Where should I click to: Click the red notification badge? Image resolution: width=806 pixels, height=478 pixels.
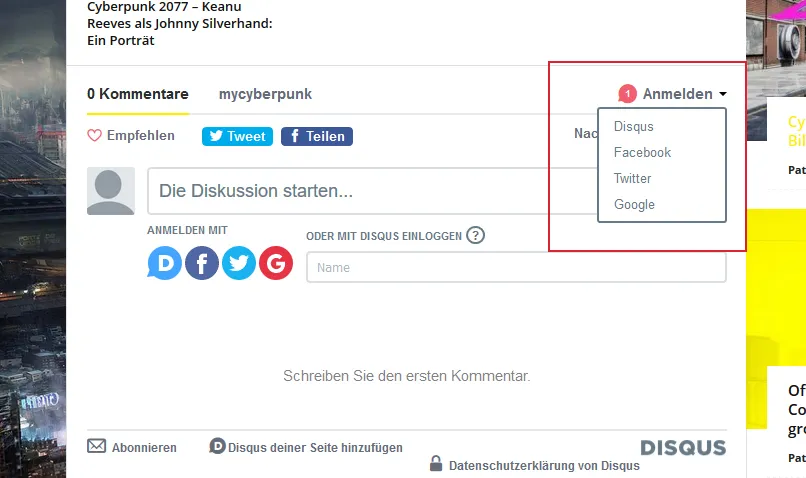(628, 94)
